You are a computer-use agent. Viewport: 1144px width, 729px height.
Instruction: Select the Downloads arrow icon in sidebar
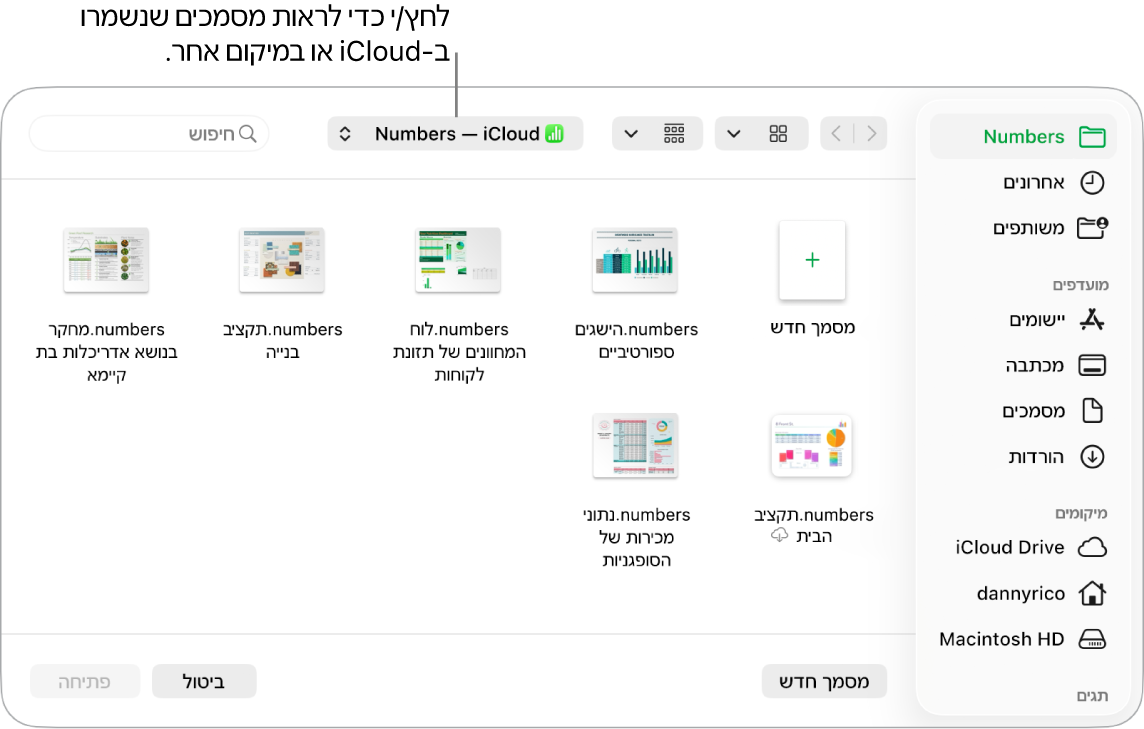(x=1092, y=457)
